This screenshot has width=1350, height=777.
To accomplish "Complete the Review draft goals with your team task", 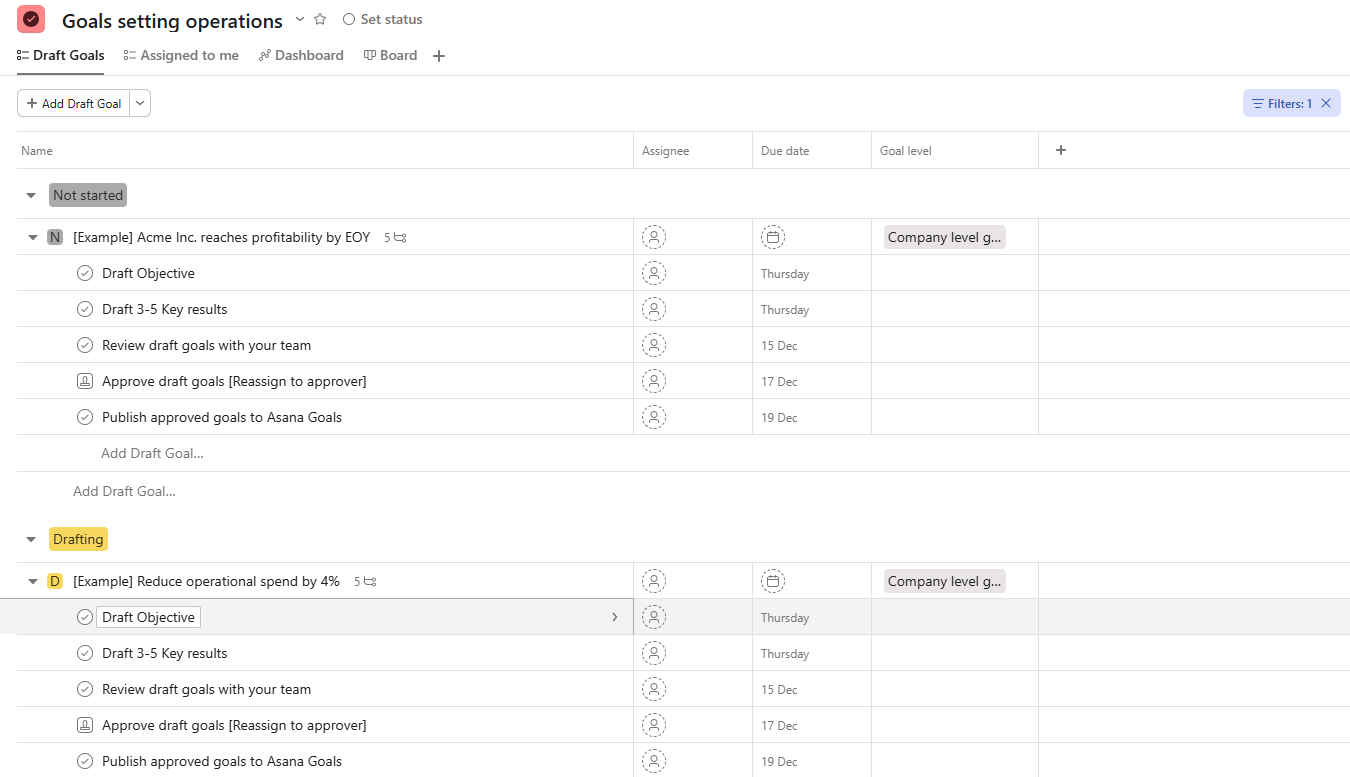I will pos(85,345).
